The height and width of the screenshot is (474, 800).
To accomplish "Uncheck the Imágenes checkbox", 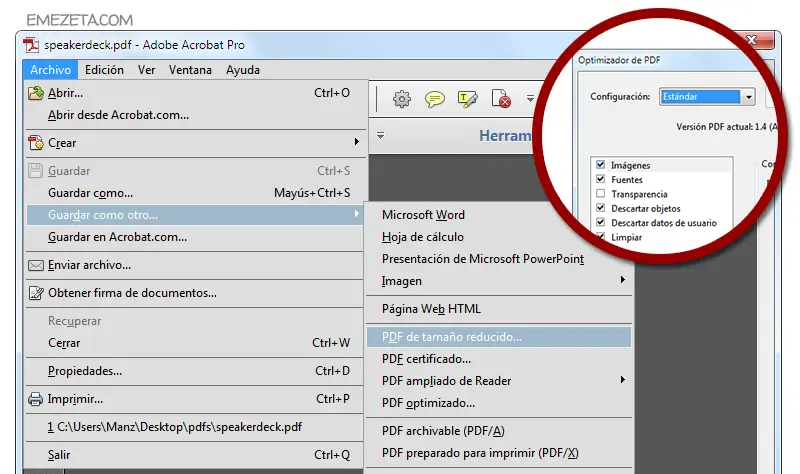I will pyautogui.click(x=600, y=165).
